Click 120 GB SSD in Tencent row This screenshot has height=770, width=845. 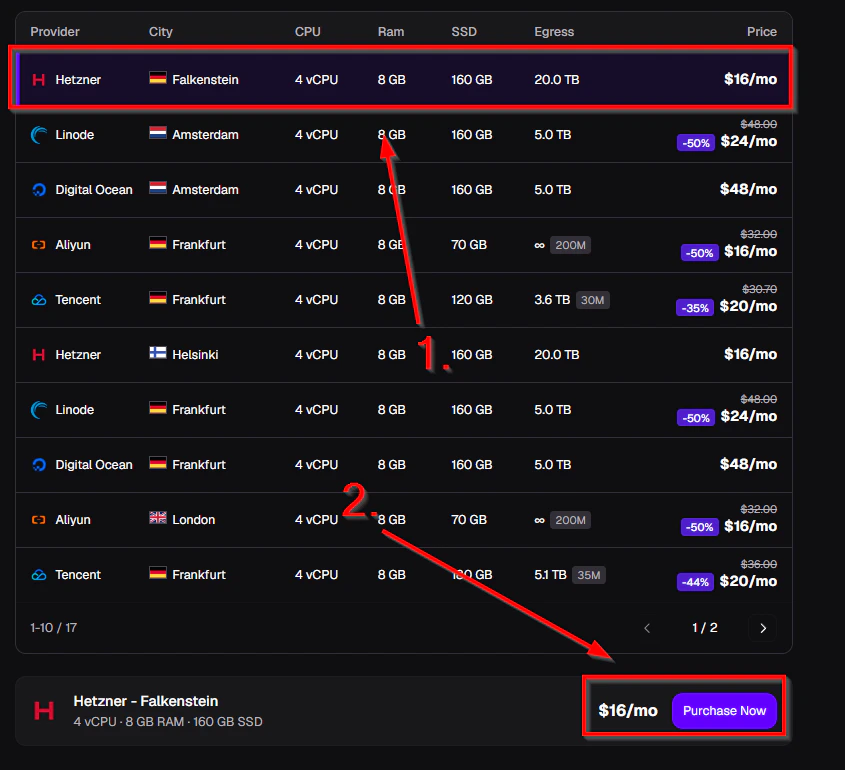[472, 300]
